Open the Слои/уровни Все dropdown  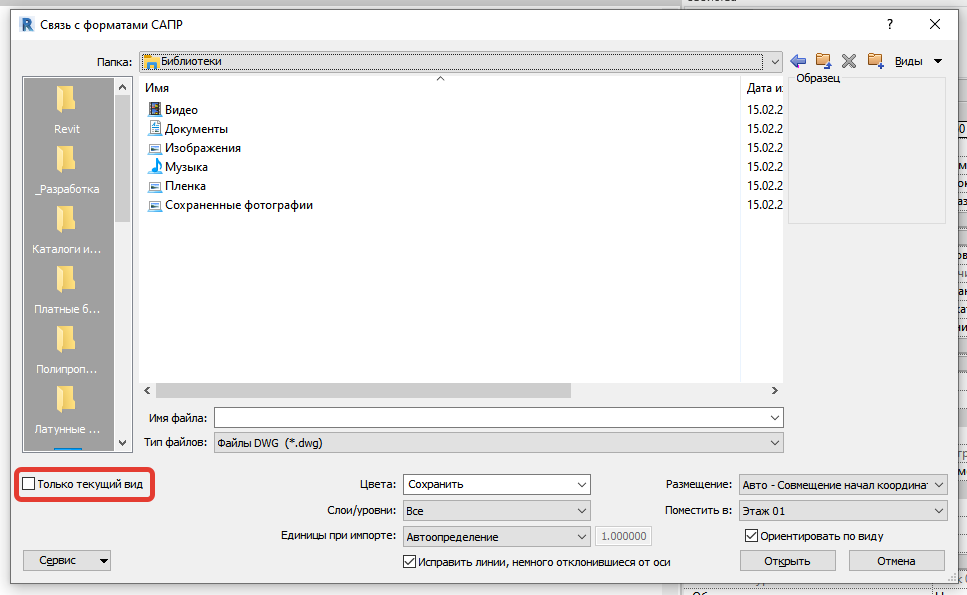click(x=496, y=511)
